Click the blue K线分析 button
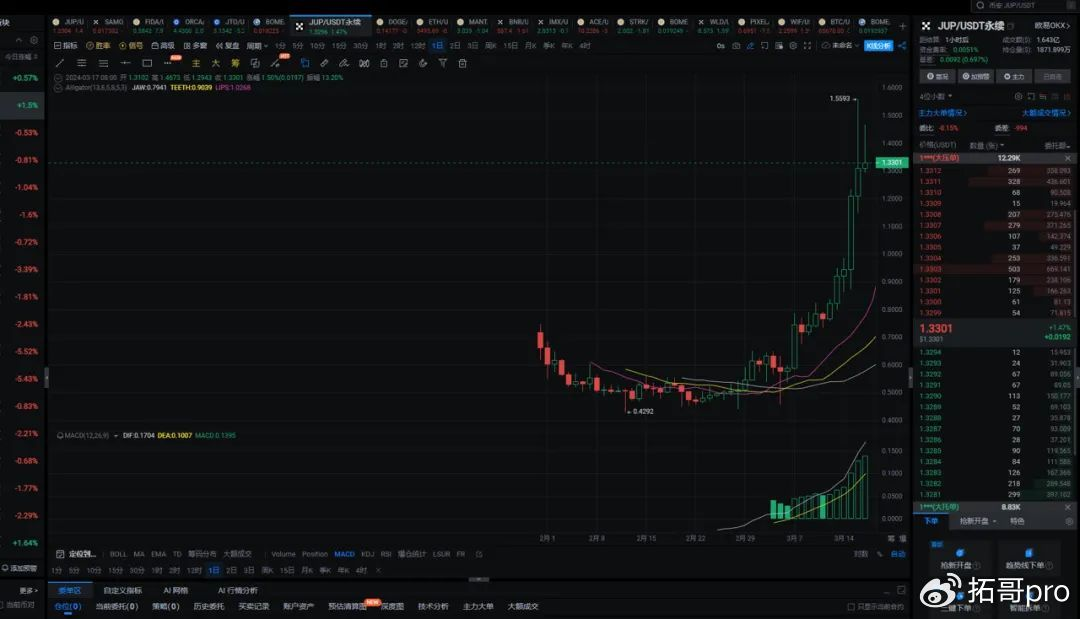The width and height of the screenshot is (1080, 619). (x=878, y=46)
